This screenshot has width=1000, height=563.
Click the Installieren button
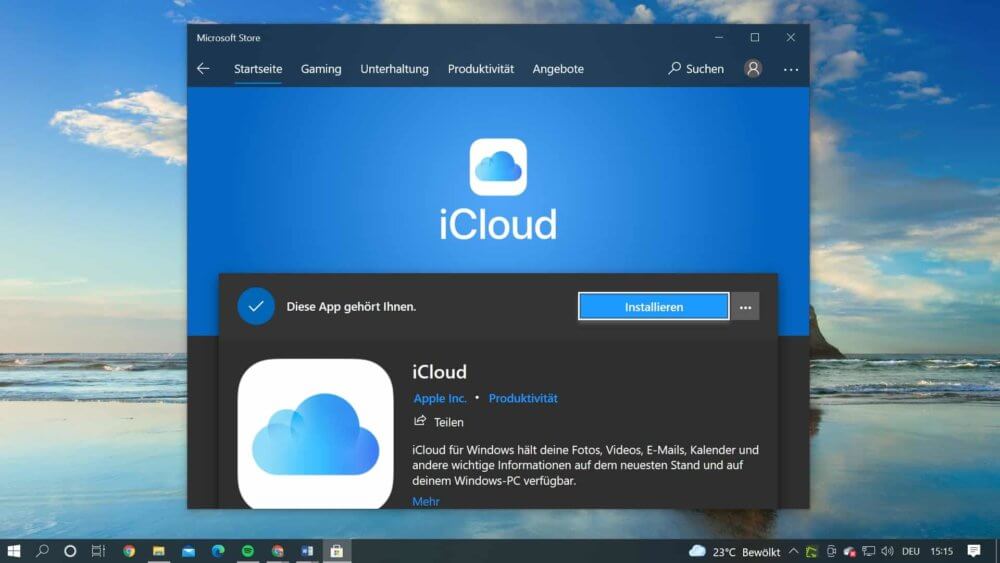tap(654, 307)
